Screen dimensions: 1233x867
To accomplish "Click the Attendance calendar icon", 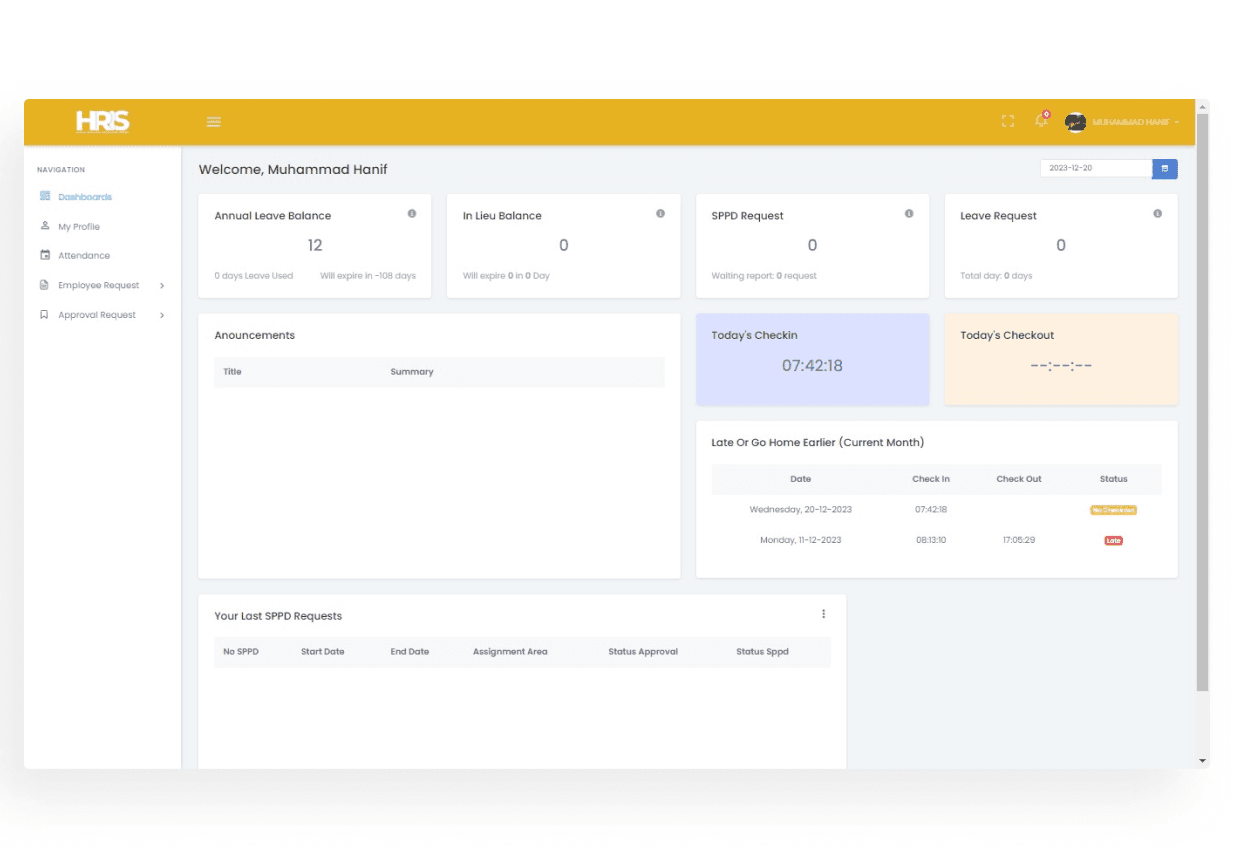I will 44,255.
